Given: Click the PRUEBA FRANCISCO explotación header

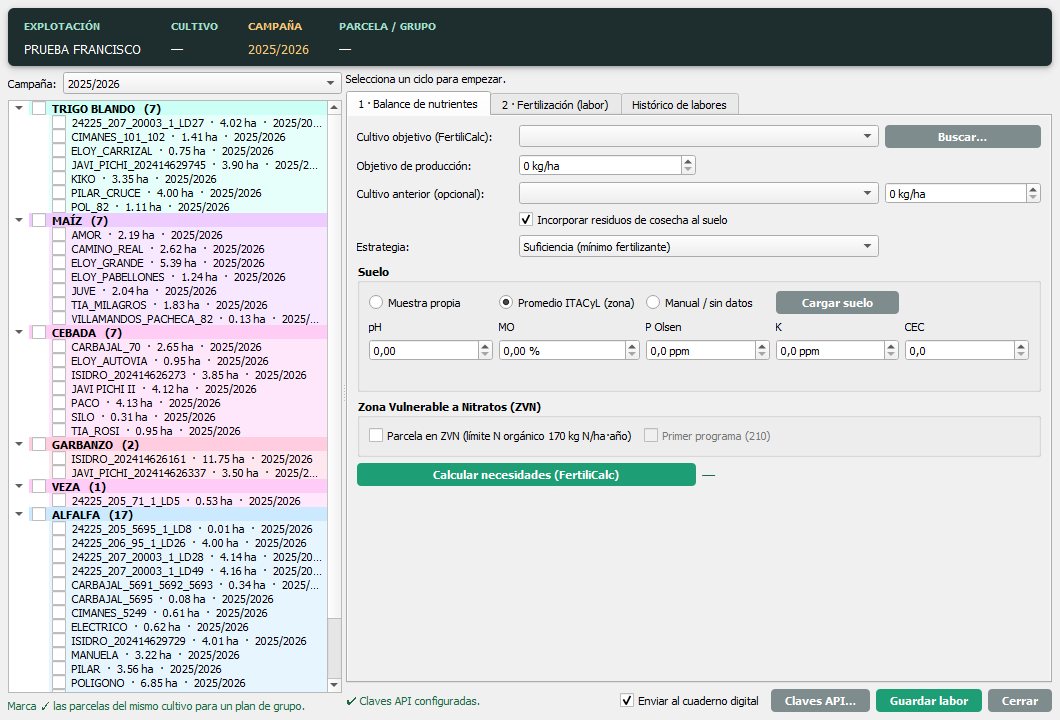Looking at the screenshot, I should [x=82, y=49].
